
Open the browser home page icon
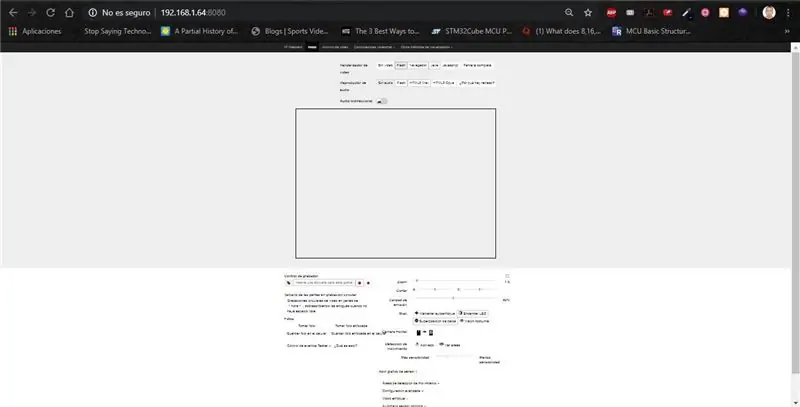[69, 13]
